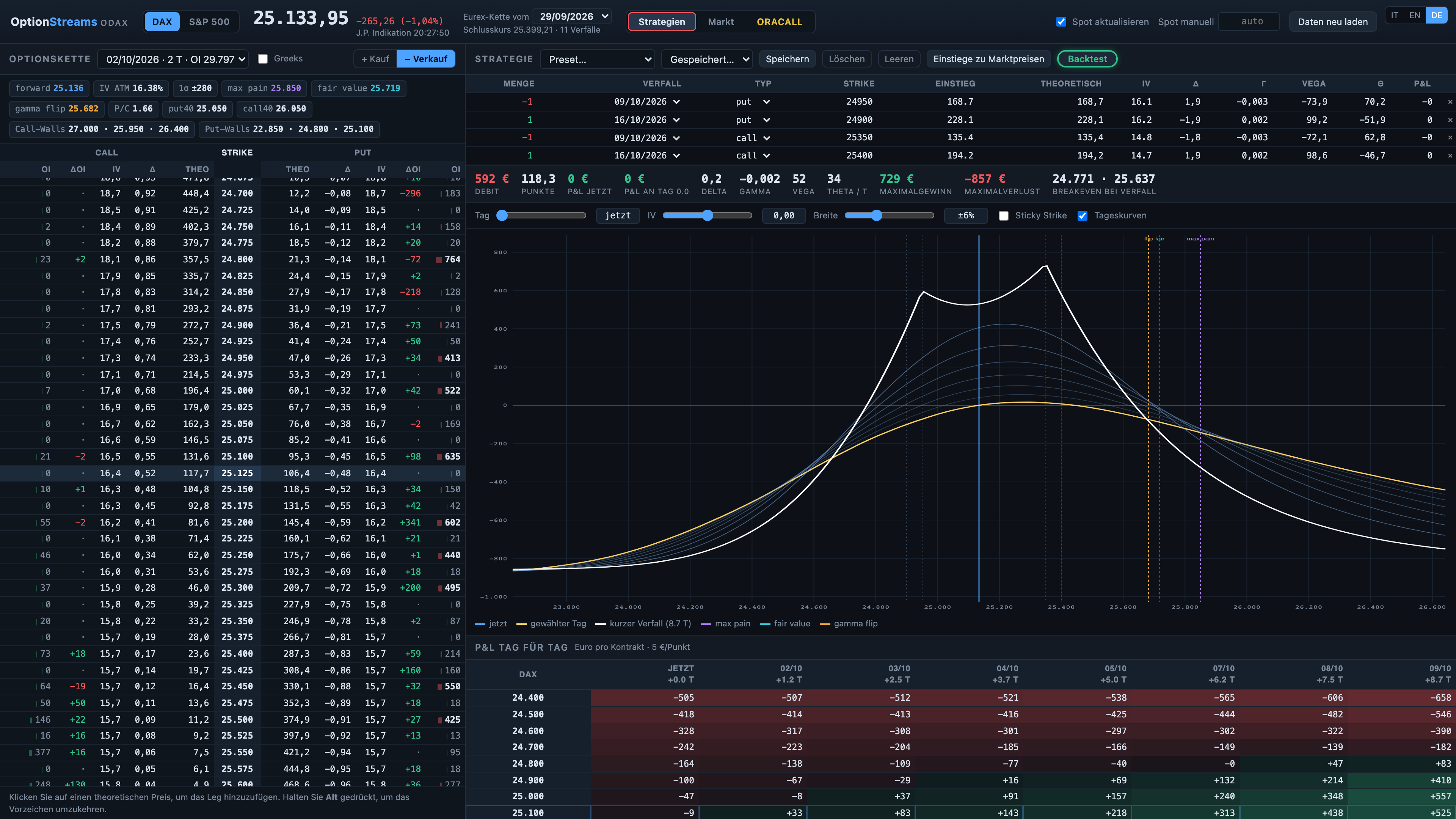
Task: Select DE language
Action: (1436, 15)
